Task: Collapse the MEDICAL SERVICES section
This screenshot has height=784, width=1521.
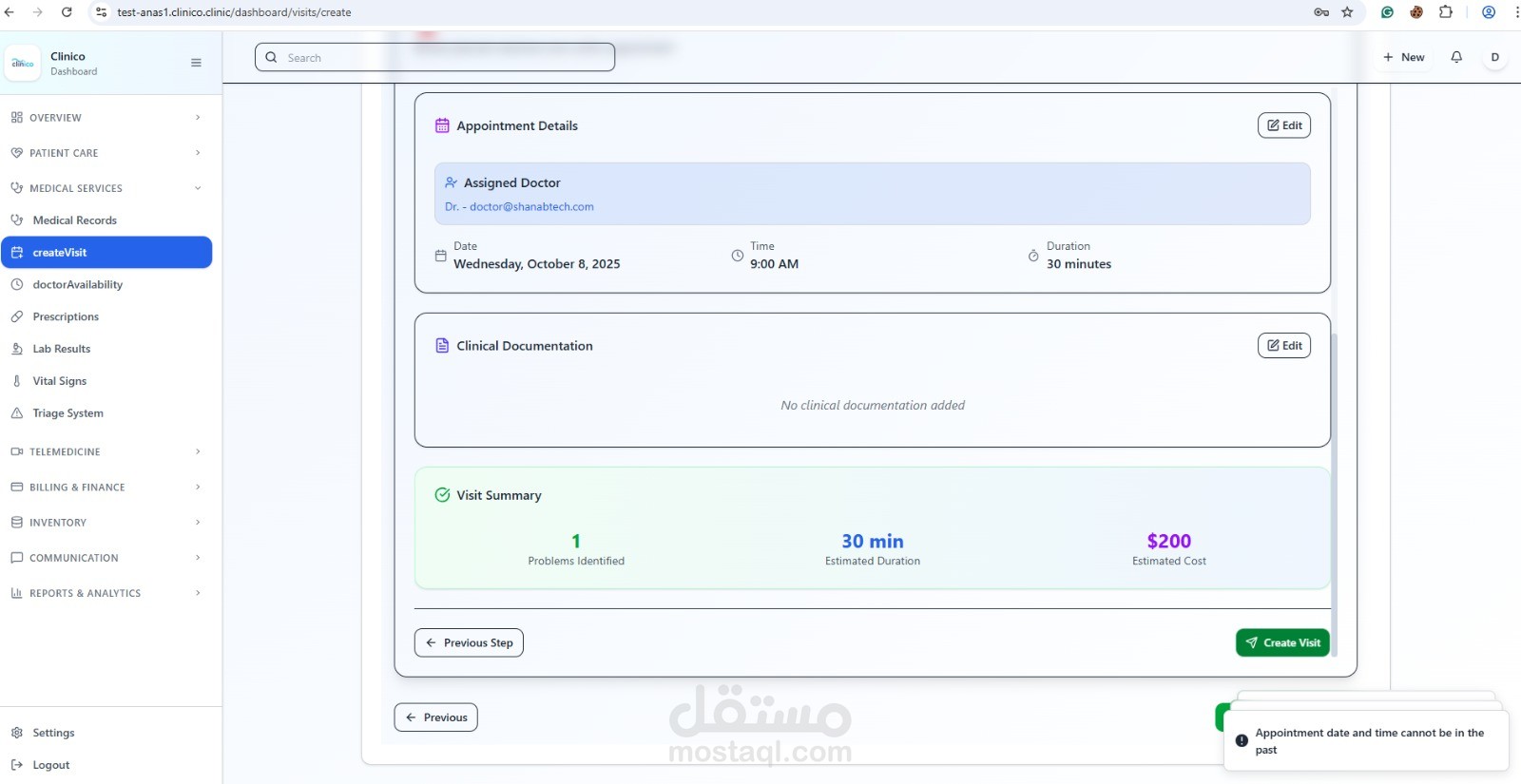Action: tap(106, 188)
